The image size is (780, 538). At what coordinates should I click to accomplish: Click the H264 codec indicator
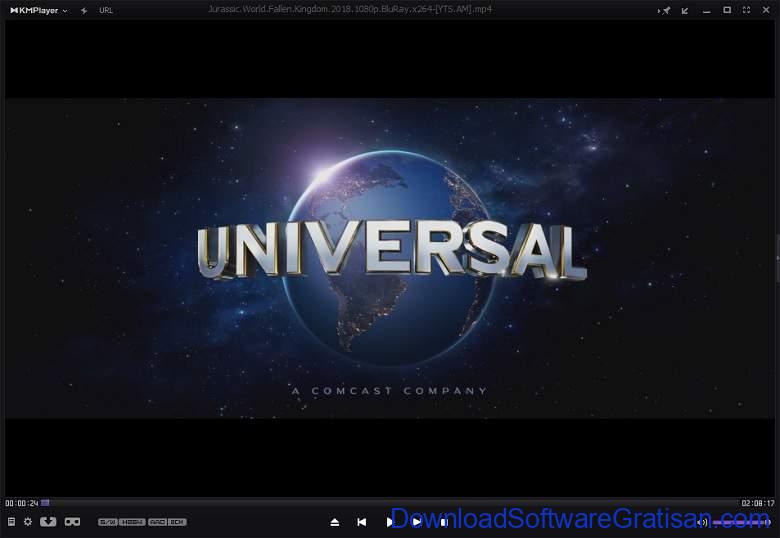(132, 522)
